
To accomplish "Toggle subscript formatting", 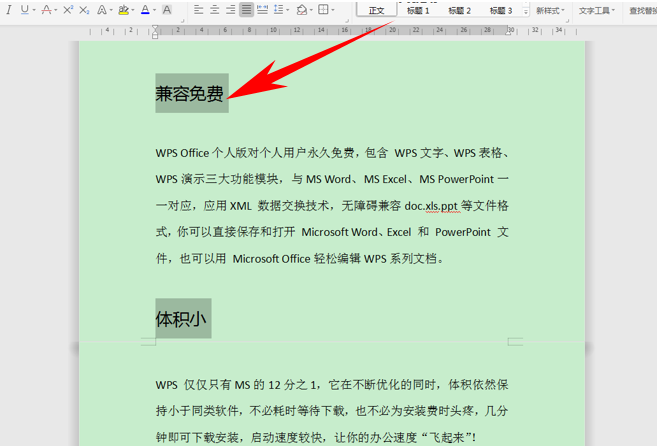I will click(84, 10).
